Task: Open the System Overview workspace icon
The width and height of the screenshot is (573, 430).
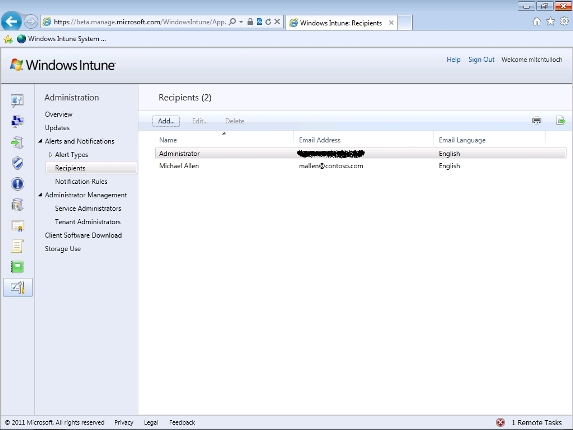Action: 17,100
